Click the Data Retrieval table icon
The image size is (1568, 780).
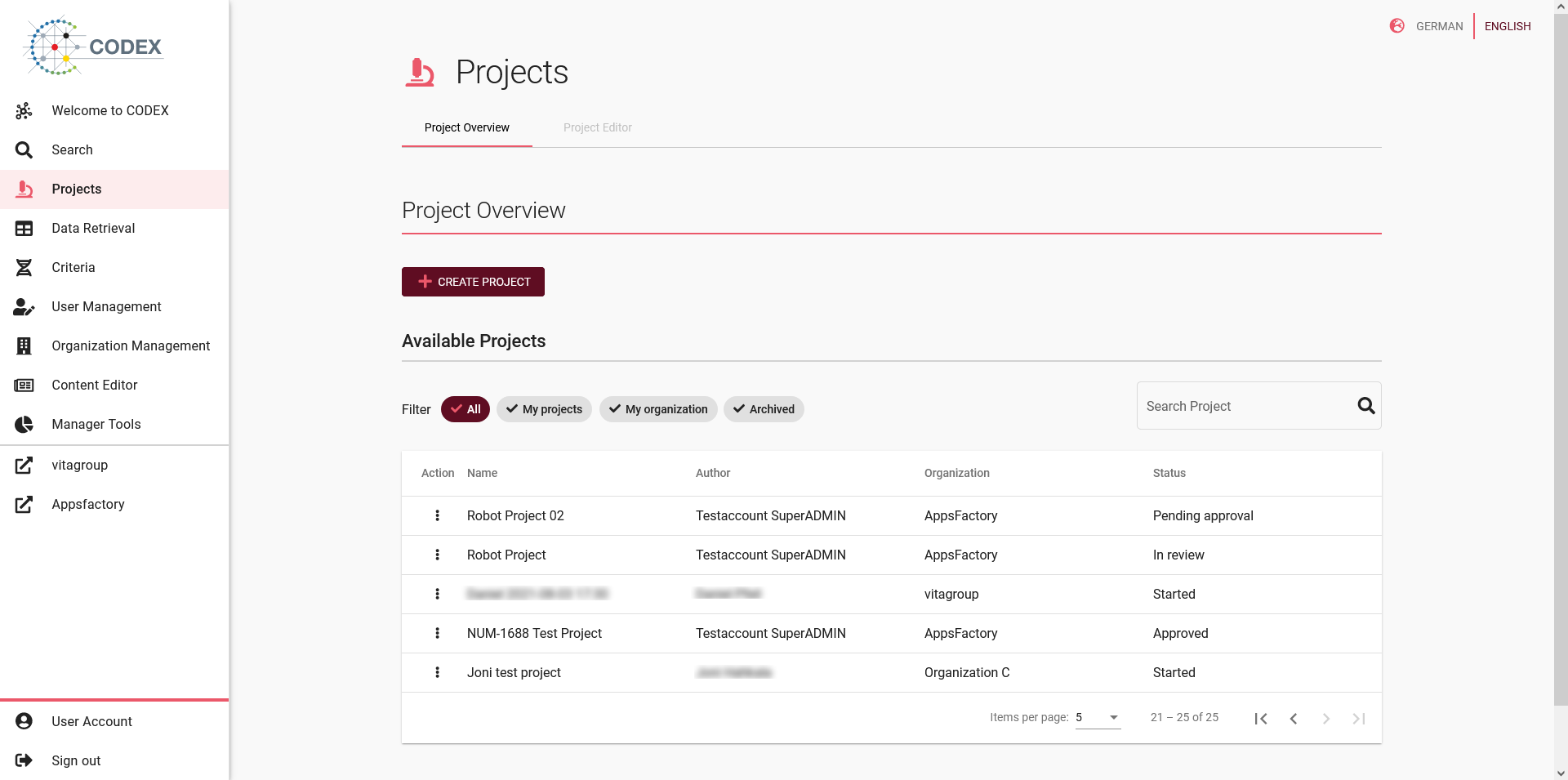tap(24, 228)
